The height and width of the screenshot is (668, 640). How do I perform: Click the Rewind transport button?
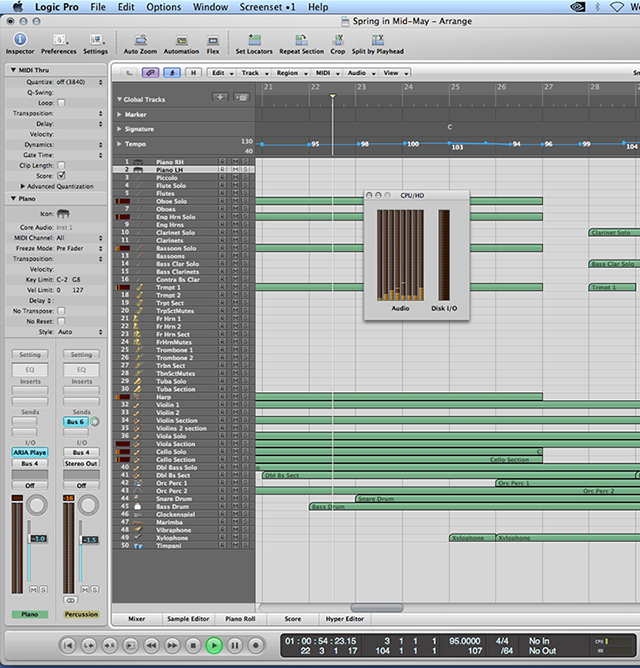point(151,645)
